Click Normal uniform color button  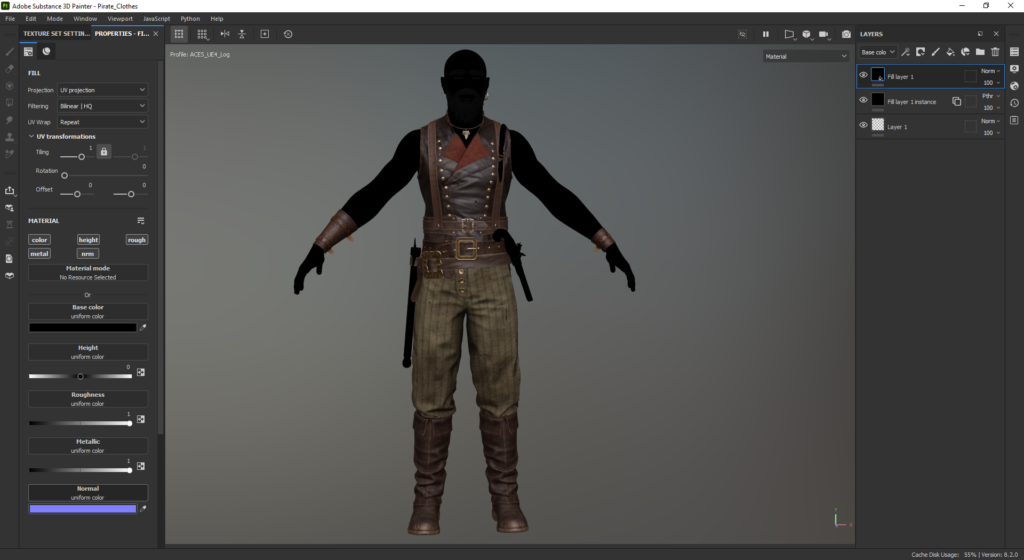tap(88, 493)
